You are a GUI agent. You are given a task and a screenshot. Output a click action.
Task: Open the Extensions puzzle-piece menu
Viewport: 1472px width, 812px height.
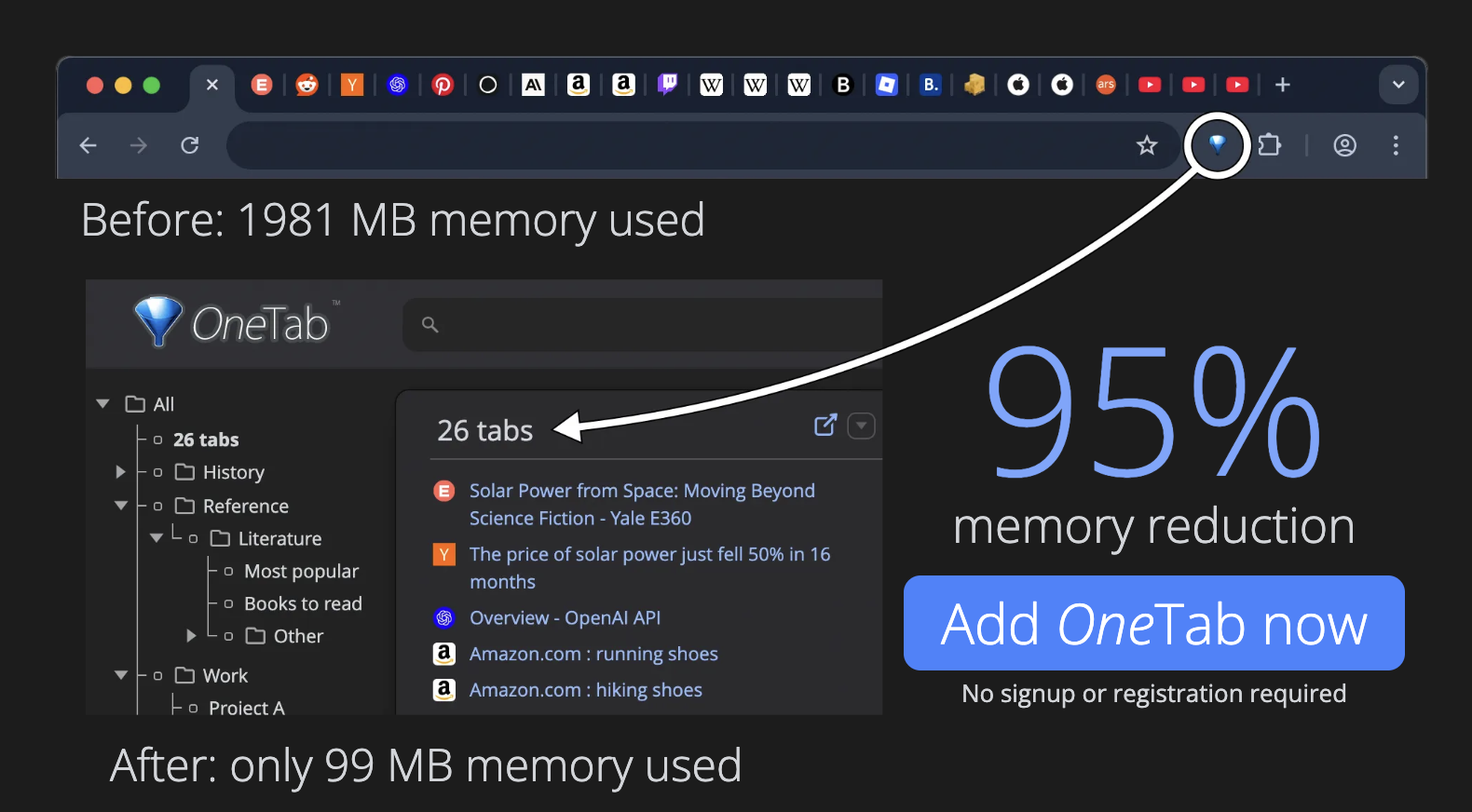click(x=1269, y=144)
